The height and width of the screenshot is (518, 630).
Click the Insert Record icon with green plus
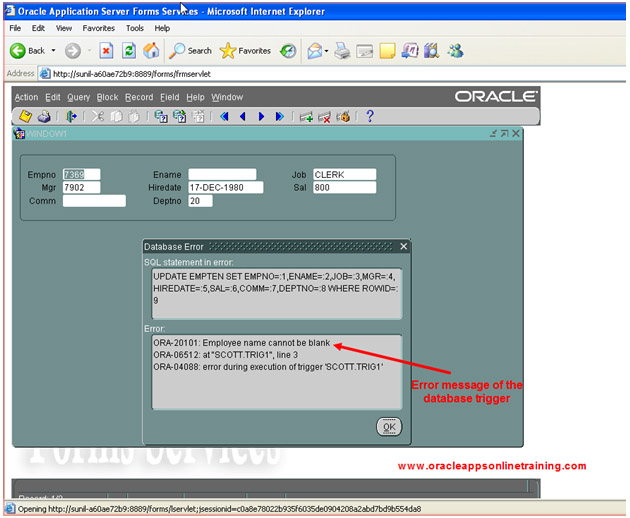[x=306, y=117]
